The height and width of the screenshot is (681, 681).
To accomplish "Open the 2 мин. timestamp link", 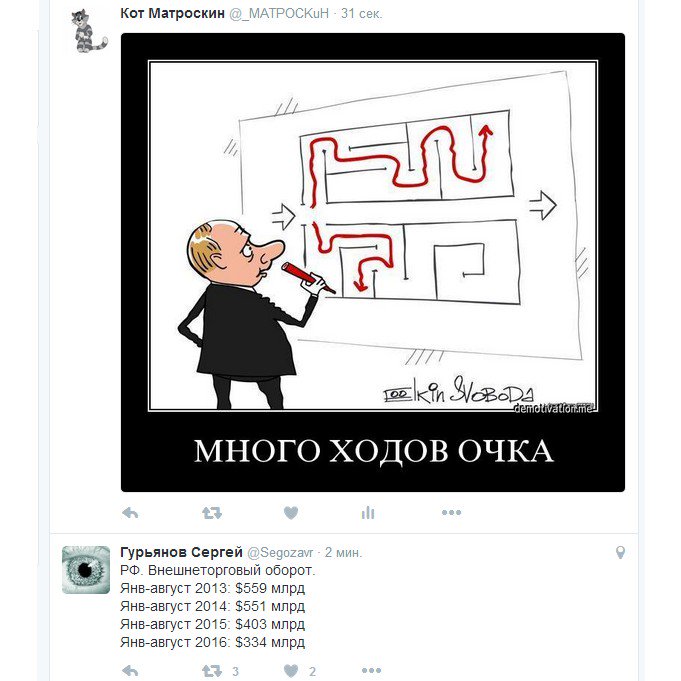I will [x=343, y=553].
